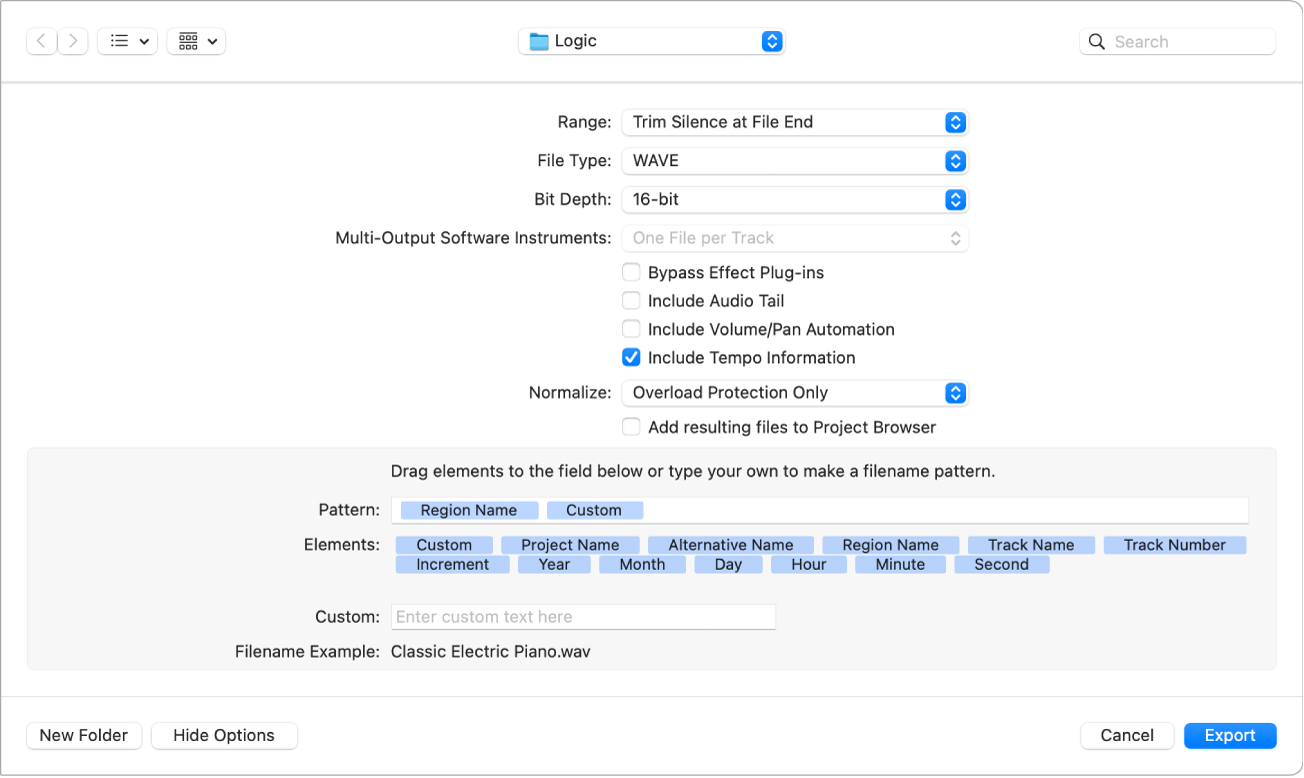Check Add resulting files to Project Browser
The image size is (1304, 778).
(631, 426)
